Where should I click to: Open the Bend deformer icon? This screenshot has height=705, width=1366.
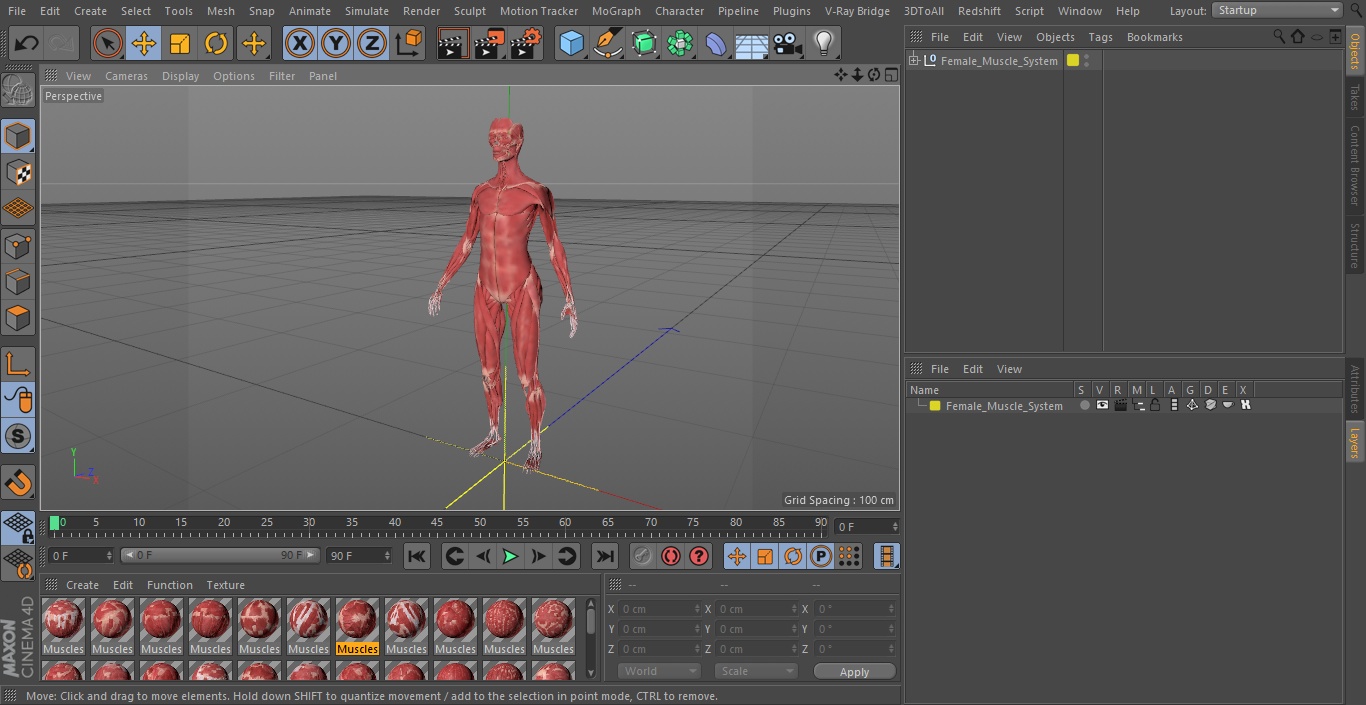click(x=716, y=43)
